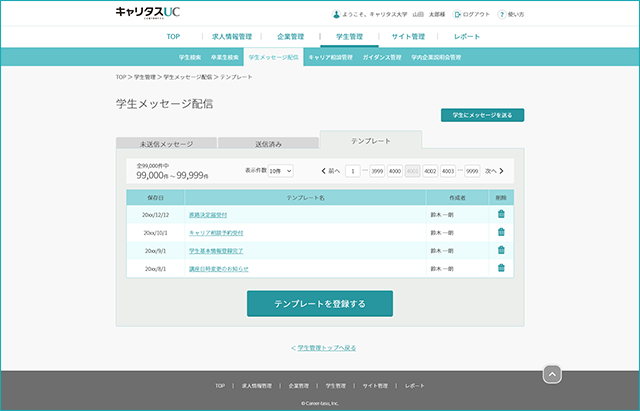This screenshot has width=640, height=411.
Task: Select page 4002 in pagination
Action: click(430, 171)
